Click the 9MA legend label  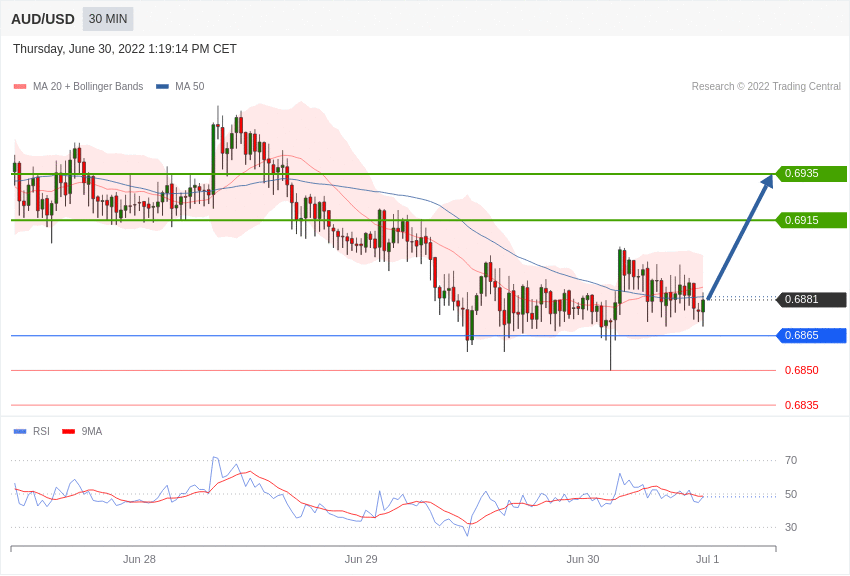[x=92, y=431]
